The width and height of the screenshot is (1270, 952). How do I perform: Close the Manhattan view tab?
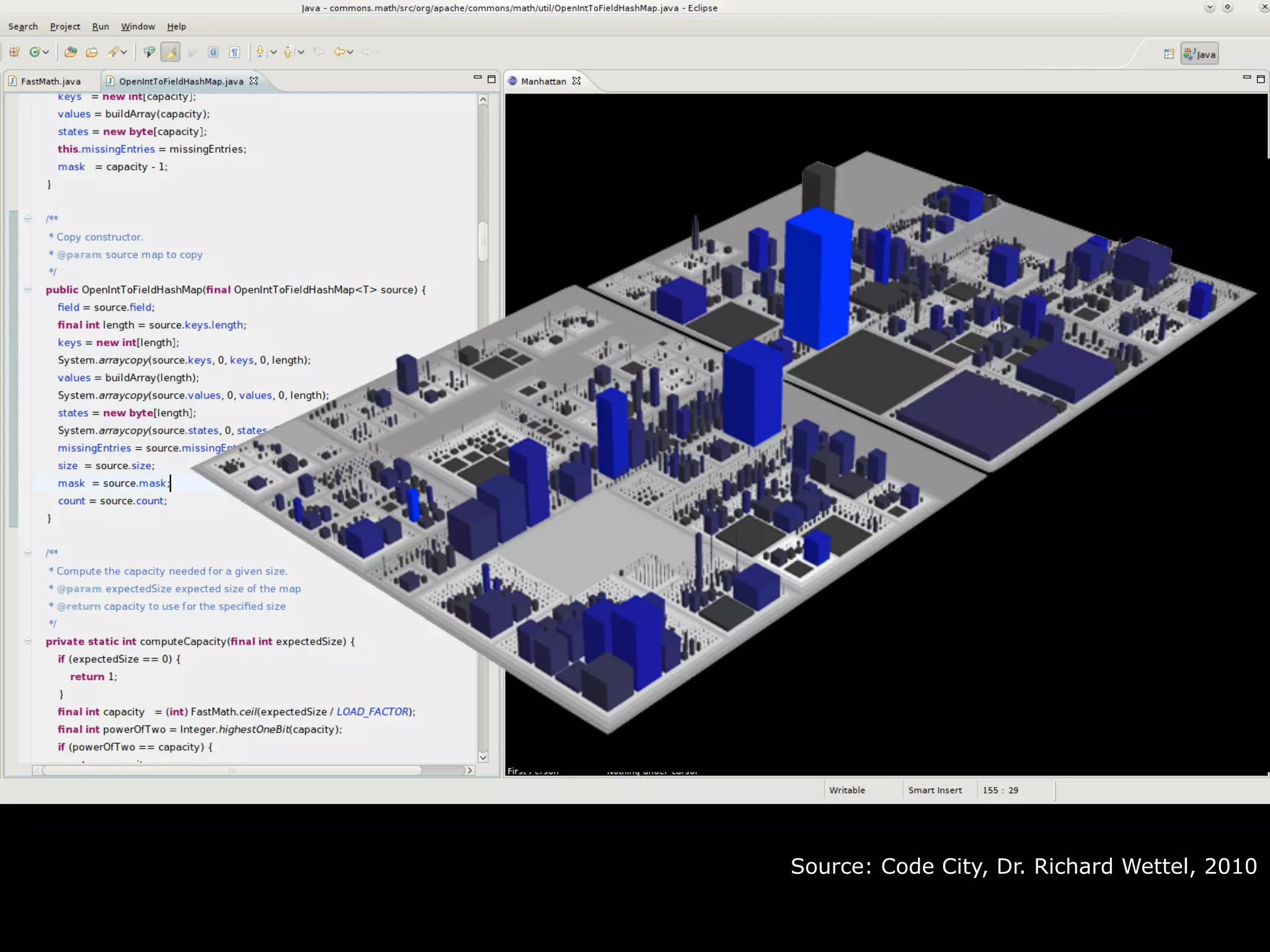[577, 81]
